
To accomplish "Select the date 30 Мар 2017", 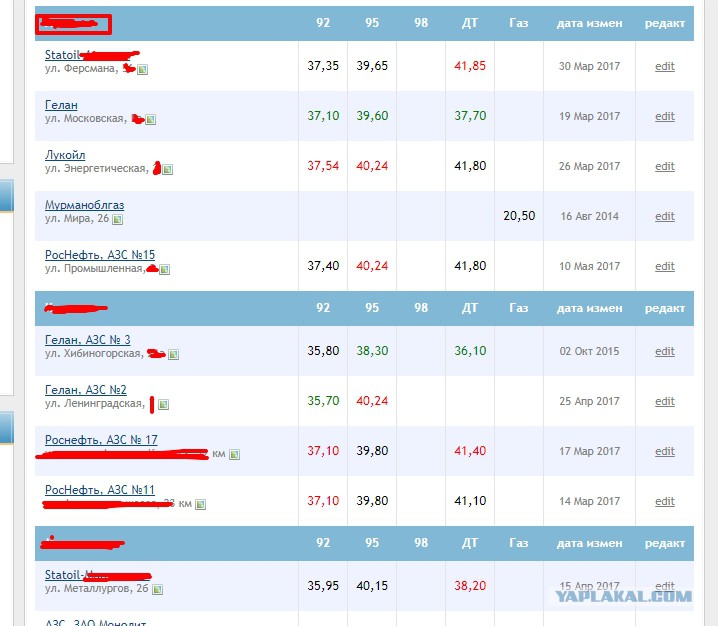I will point(589,66).
